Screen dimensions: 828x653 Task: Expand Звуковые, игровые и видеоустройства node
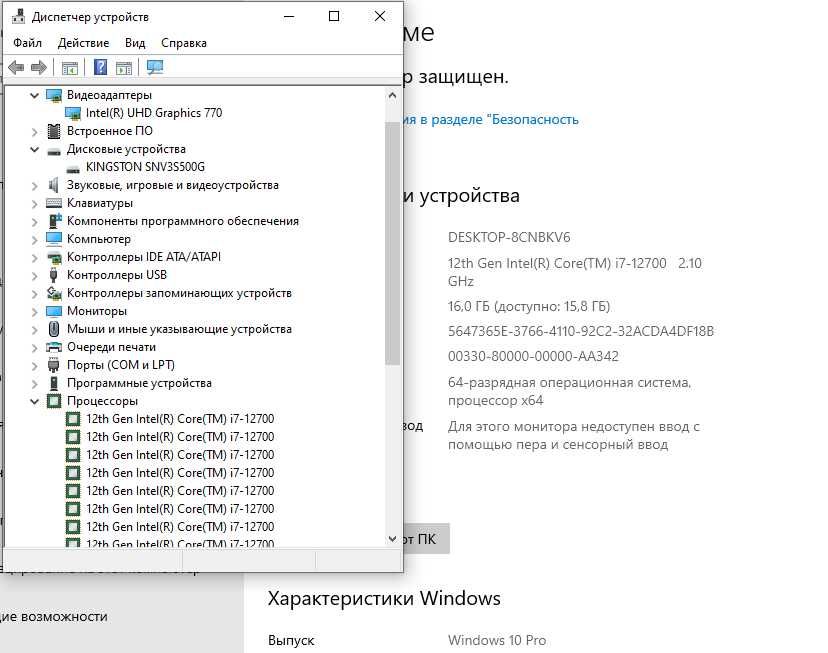(x=34, y=186)
